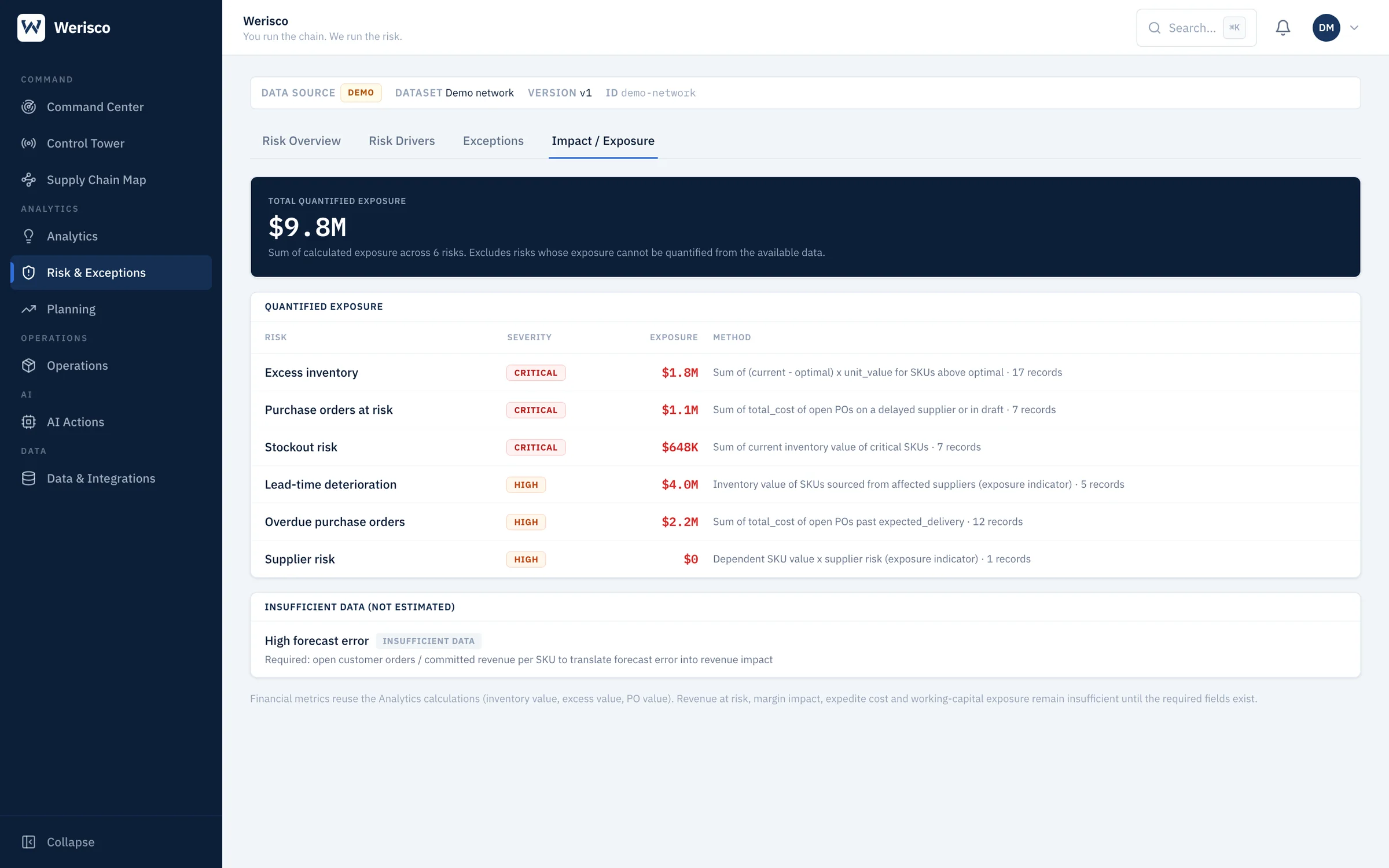Switch to the Risk Overview tab
This screenshot has width=1389, height=868.
(x=302, y=141)
